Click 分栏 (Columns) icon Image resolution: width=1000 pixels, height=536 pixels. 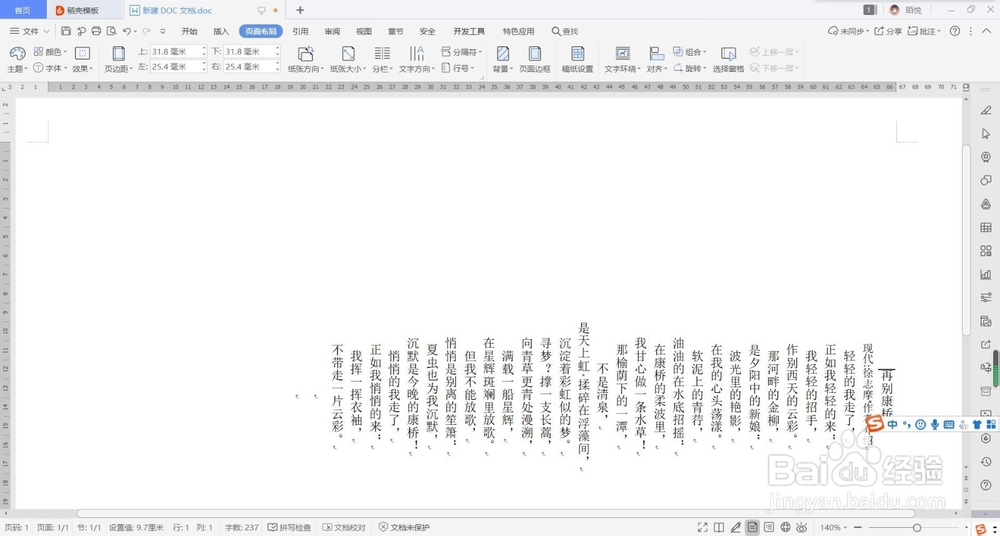pos(382,54)
